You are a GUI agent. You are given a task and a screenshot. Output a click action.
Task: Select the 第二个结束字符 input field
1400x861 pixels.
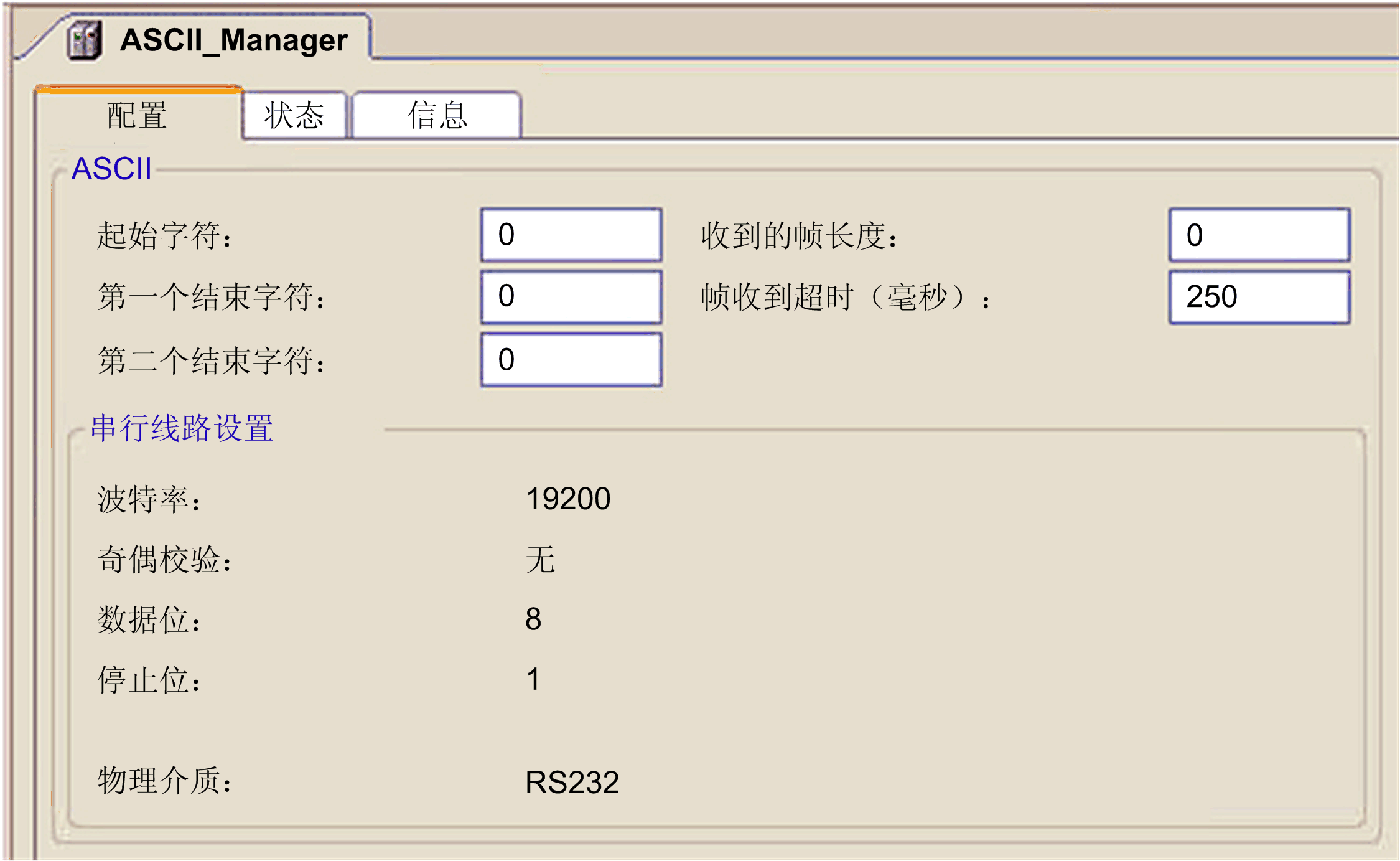click(x=570, y=359)
